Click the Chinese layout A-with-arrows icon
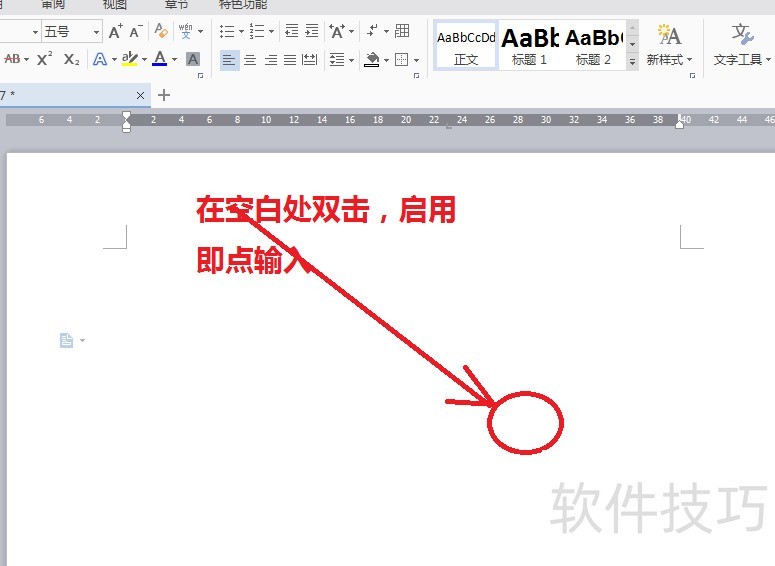The height and width of the screenshot is (566, 775). [x=337, y=31]
